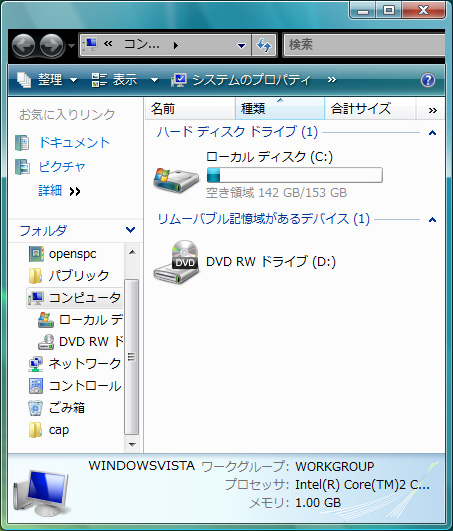
Task: Sort by 合計サイズ column header
Action: click(370, 109)
